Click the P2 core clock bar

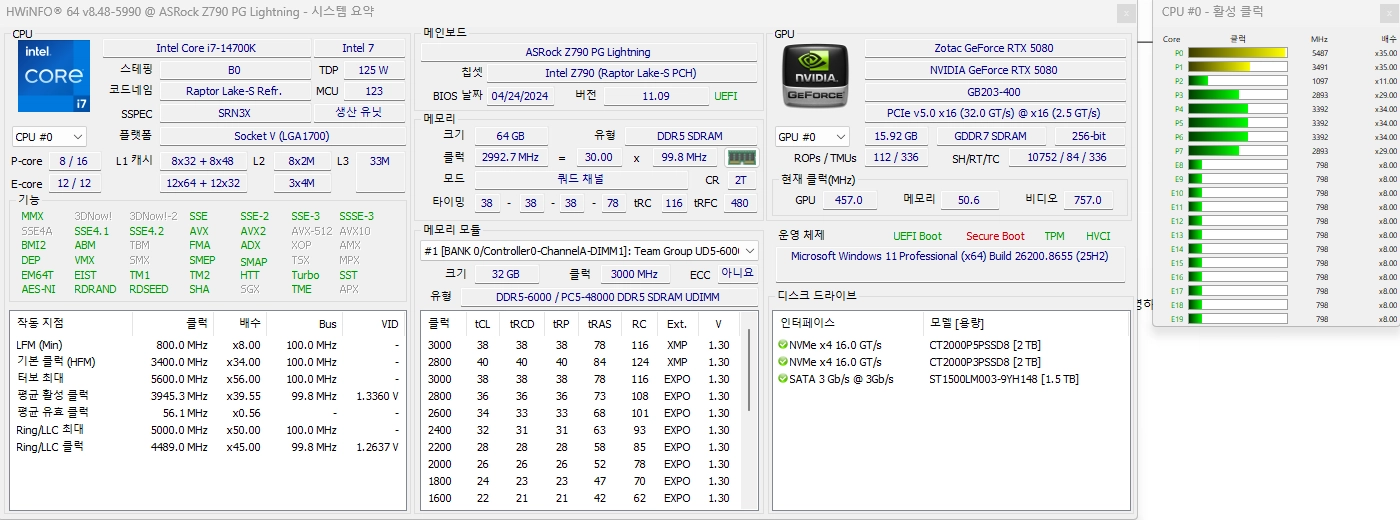tap(1237, 81)
